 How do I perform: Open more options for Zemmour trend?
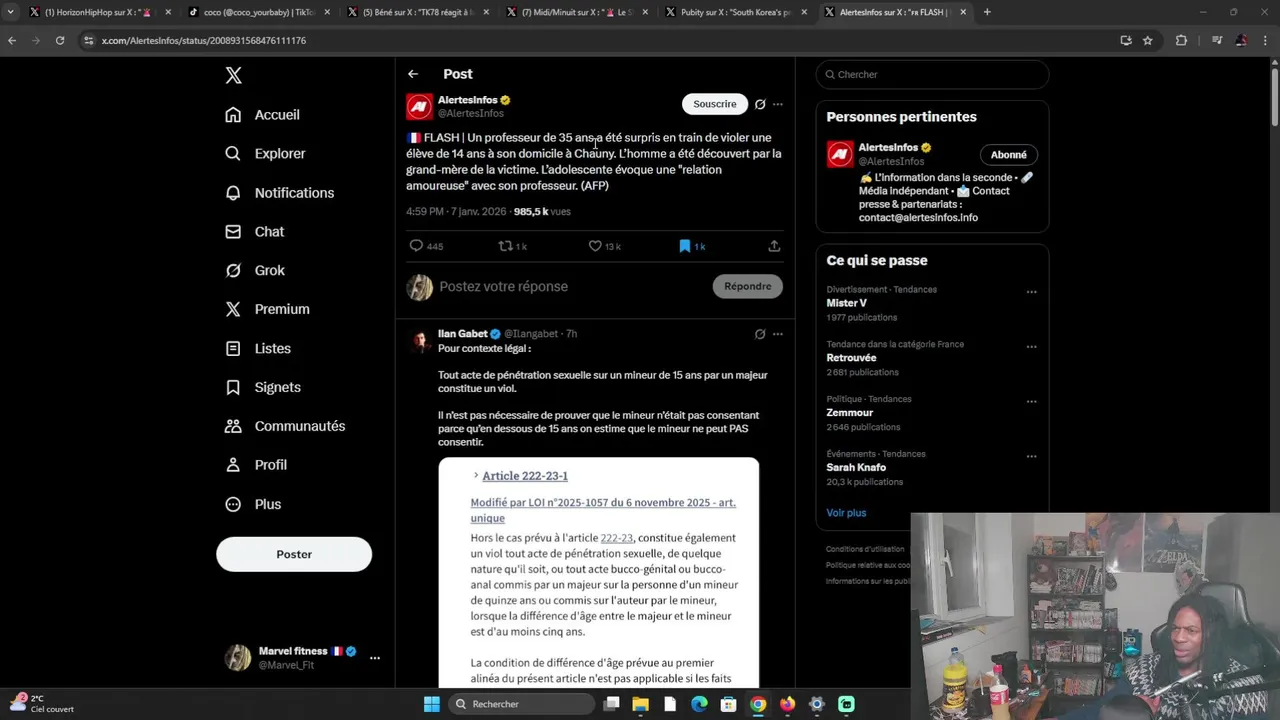1031,402
